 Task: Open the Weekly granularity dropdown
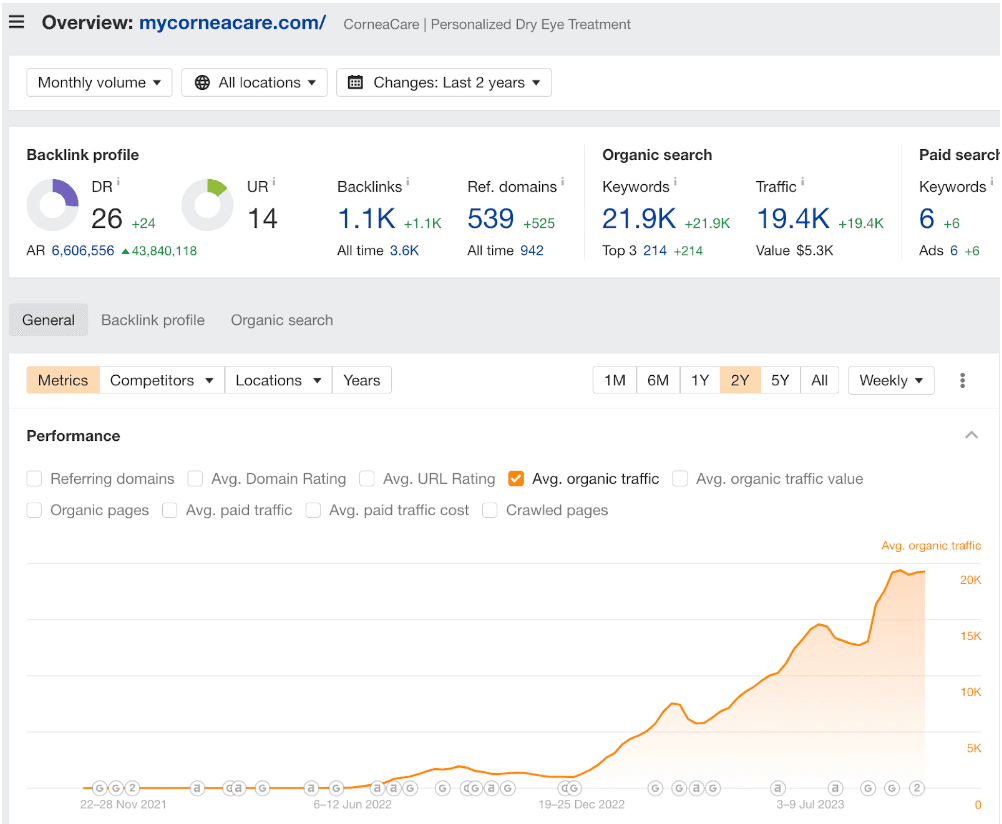pyautogui.click(x=890, y=380)
